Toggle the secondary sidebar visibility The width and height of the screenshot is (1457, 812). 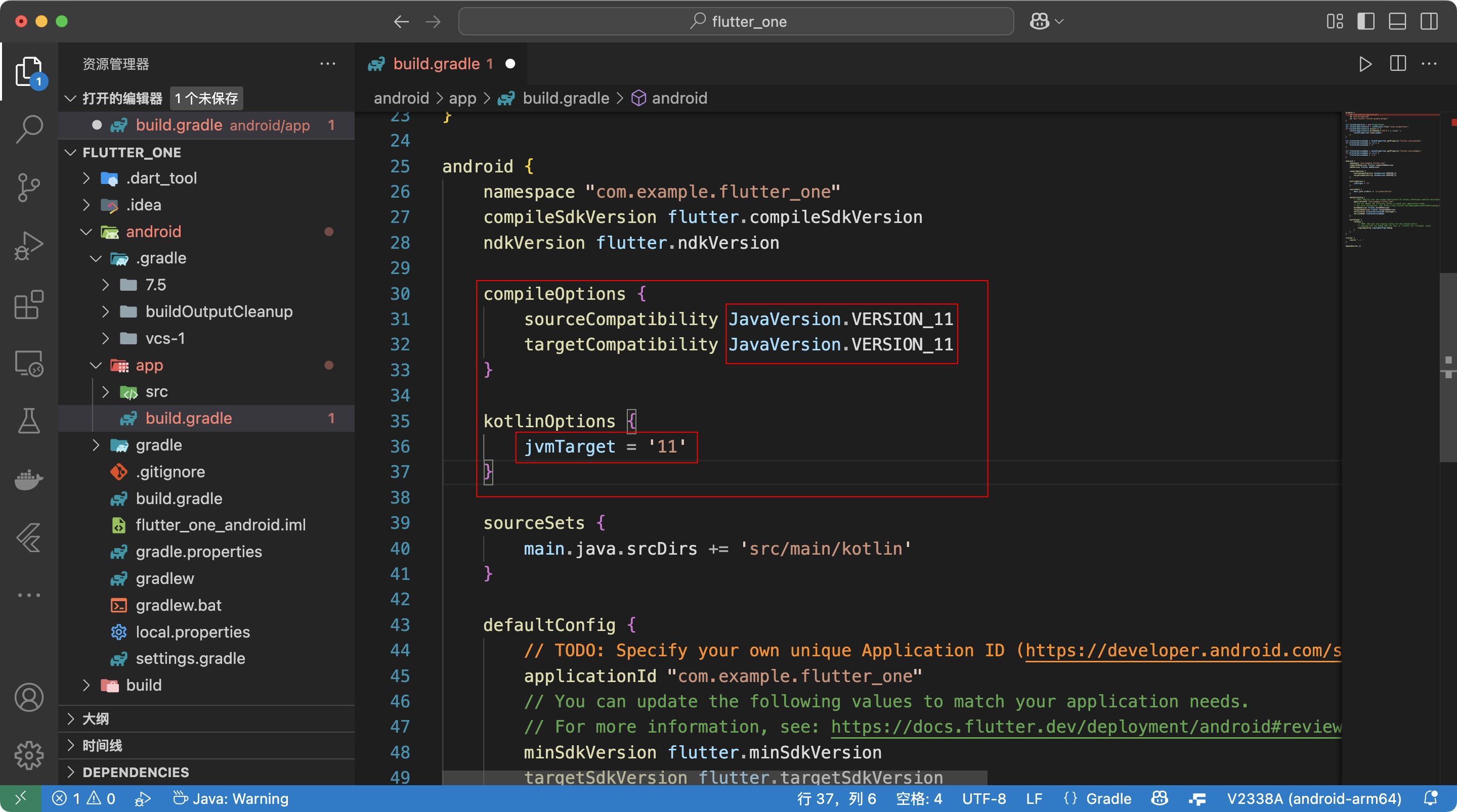tap(1429, 21)
